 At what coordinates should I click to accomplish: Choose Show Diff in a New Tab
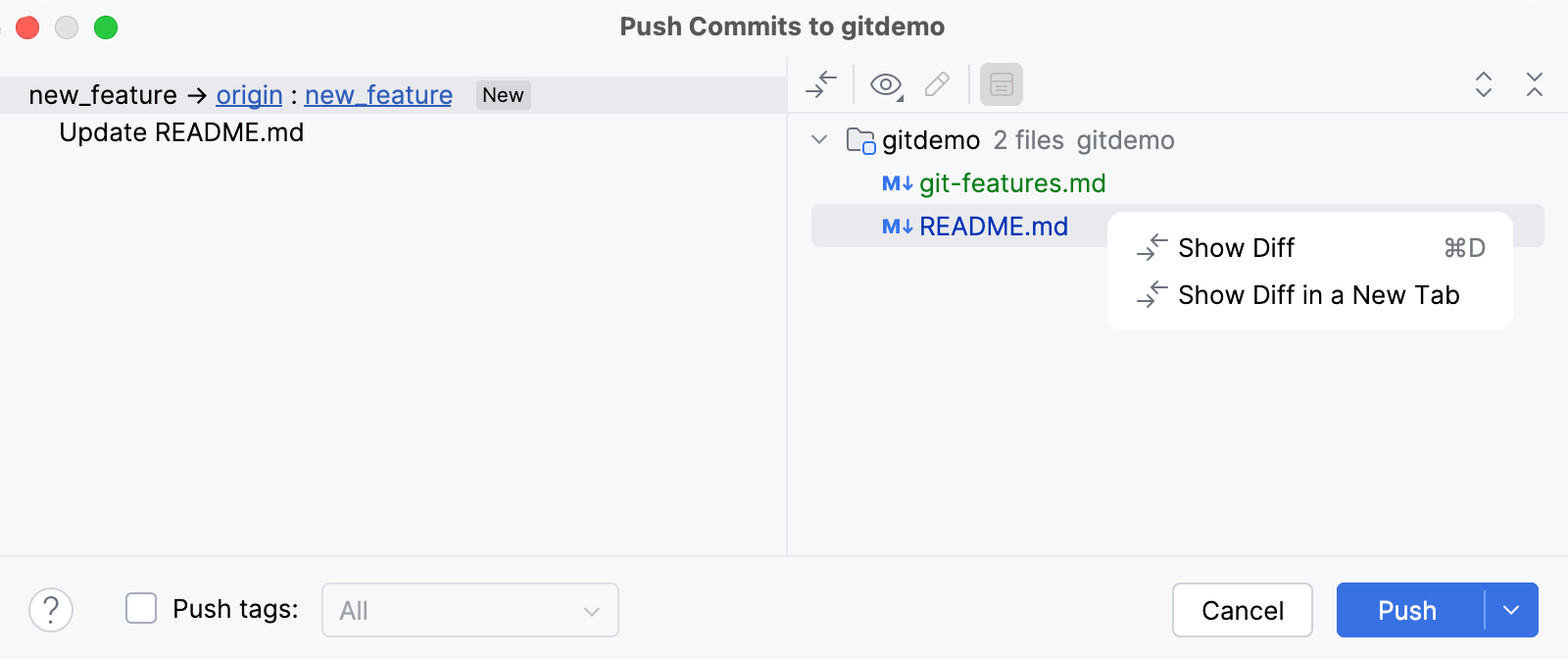pos(1318,294)
